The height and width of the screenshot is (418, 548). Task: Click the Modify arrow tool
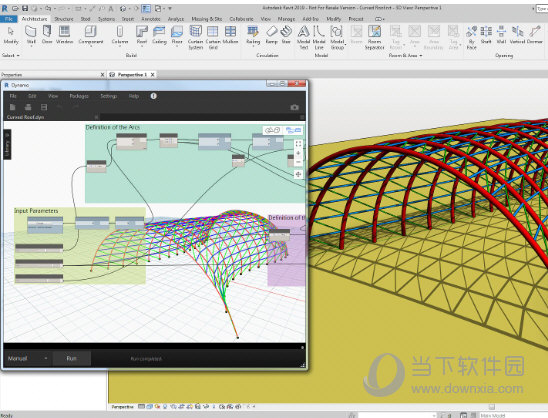[x=11, y=35]
